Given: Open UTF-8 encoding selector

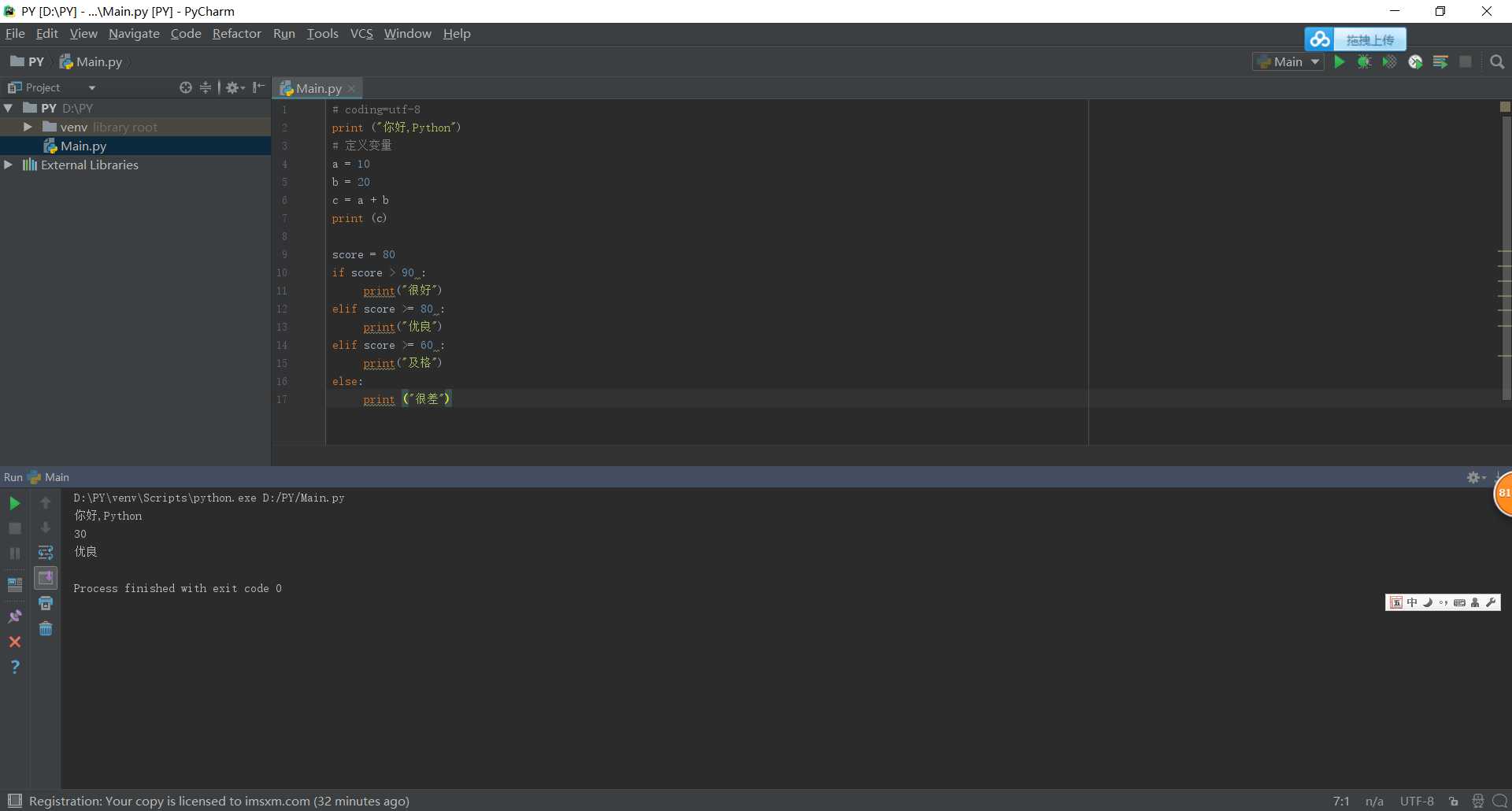Looking at the screenshot, I should point(1416,802).
